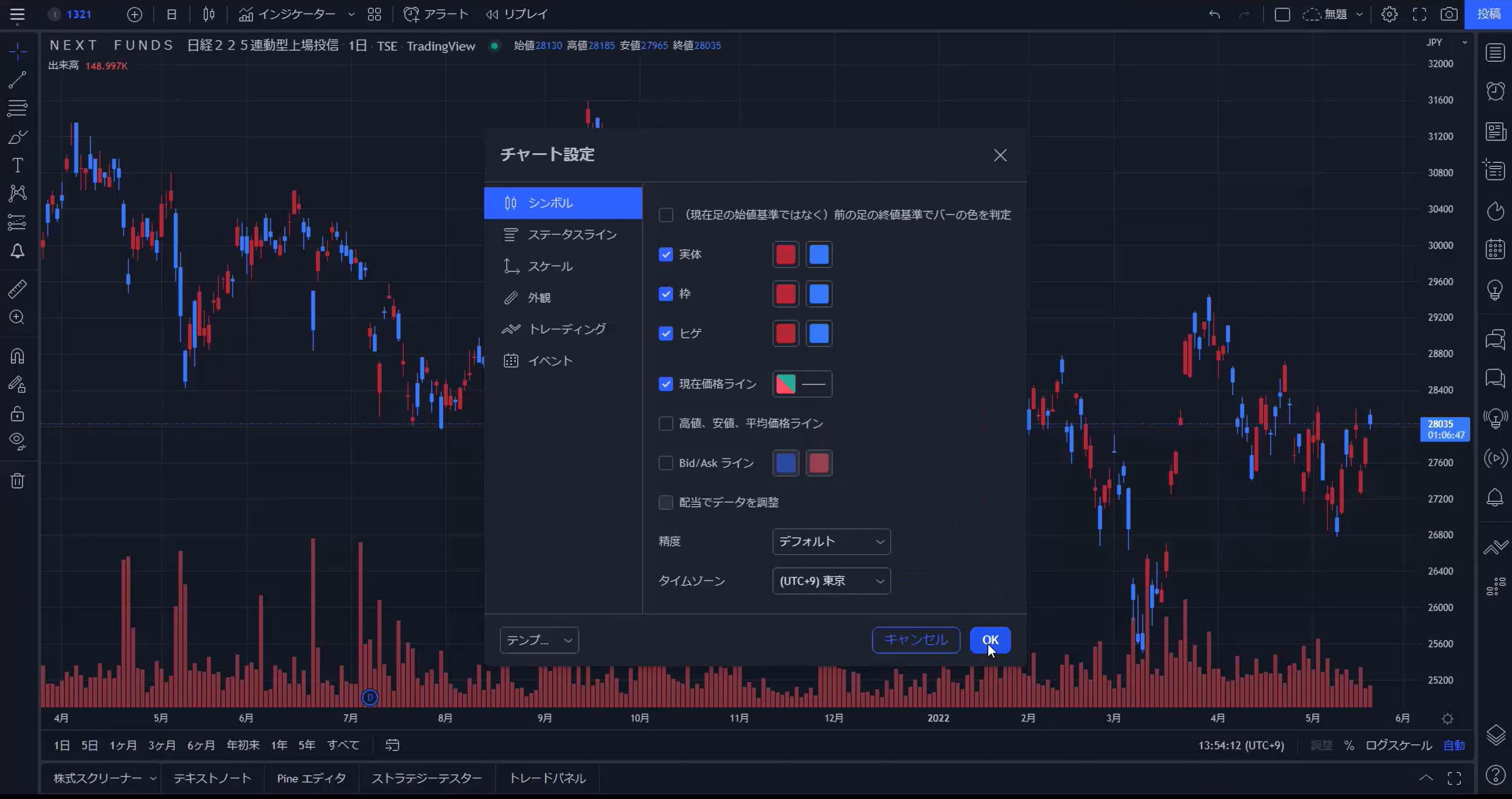Confirm settings with the OK button
The image size is (1512, 799).
tap(990, 640)
